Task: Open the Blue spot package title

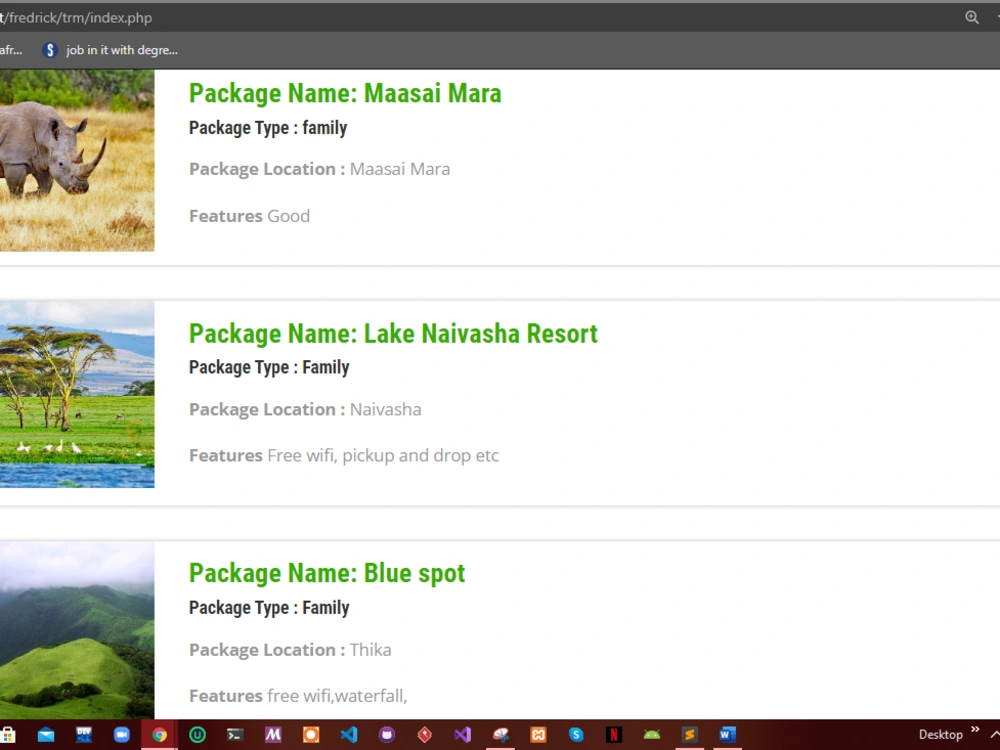Action: (327, 573)
